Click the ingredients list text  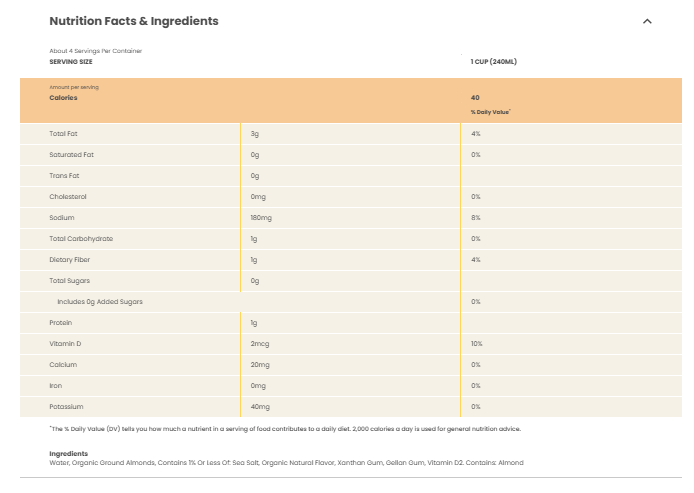[286, 463]
